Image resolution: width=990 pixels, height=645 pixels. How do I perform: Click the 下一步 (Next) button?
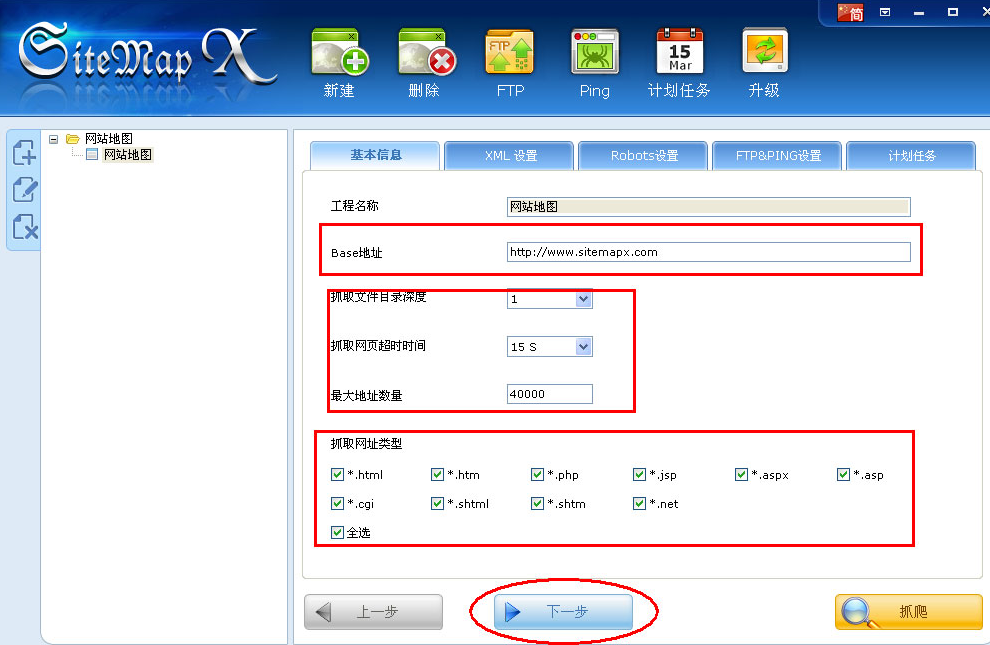coord(563,612)
